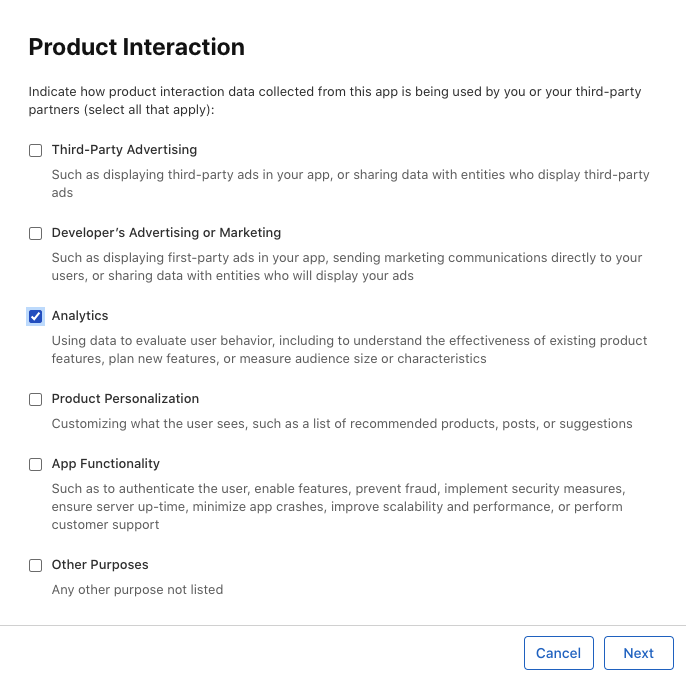This screenshot has width=686, height=675.
Task: Check the Developer's Advertising or Marketing box
Action: click(x=36, y=234)
